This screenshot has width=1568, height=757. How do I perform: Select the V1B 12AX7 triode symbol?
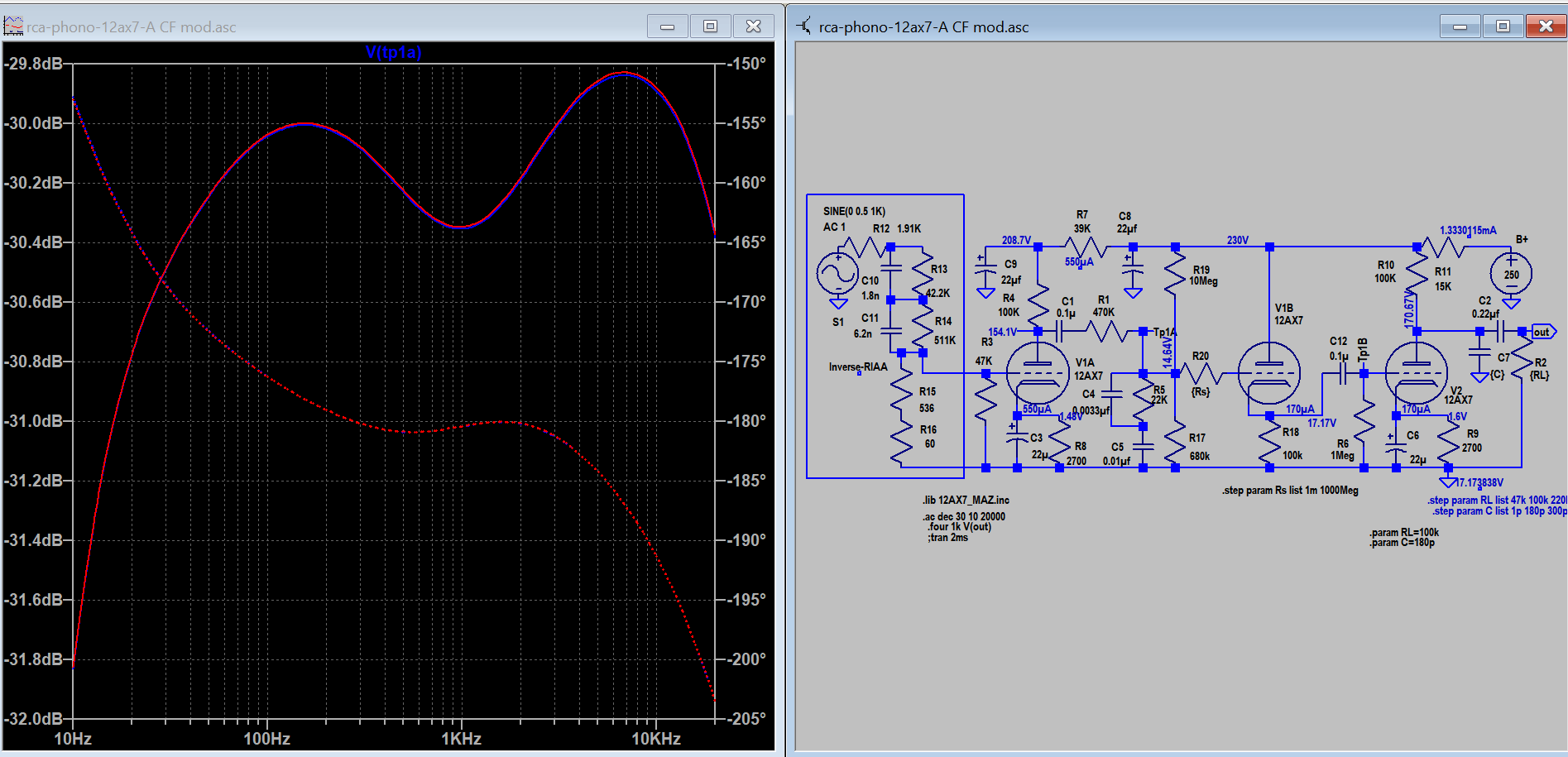(1269, 373)
